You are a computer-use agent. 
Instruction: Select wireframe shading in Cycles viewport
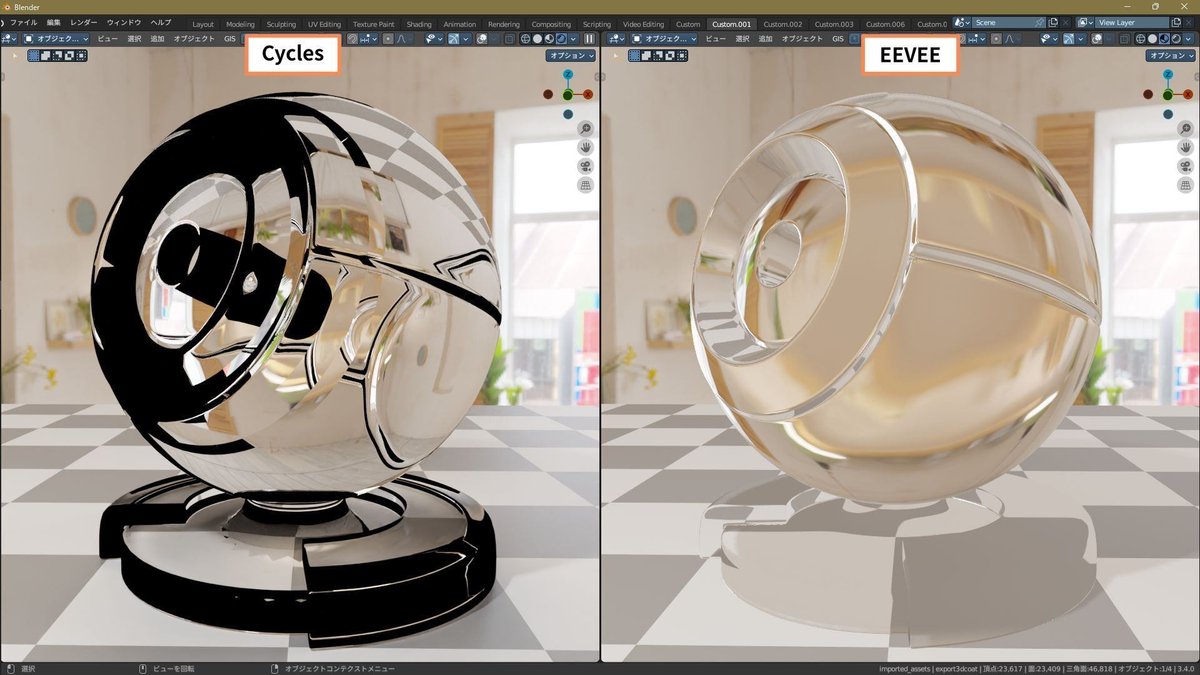pyautogui.click(x=525, y=38)
